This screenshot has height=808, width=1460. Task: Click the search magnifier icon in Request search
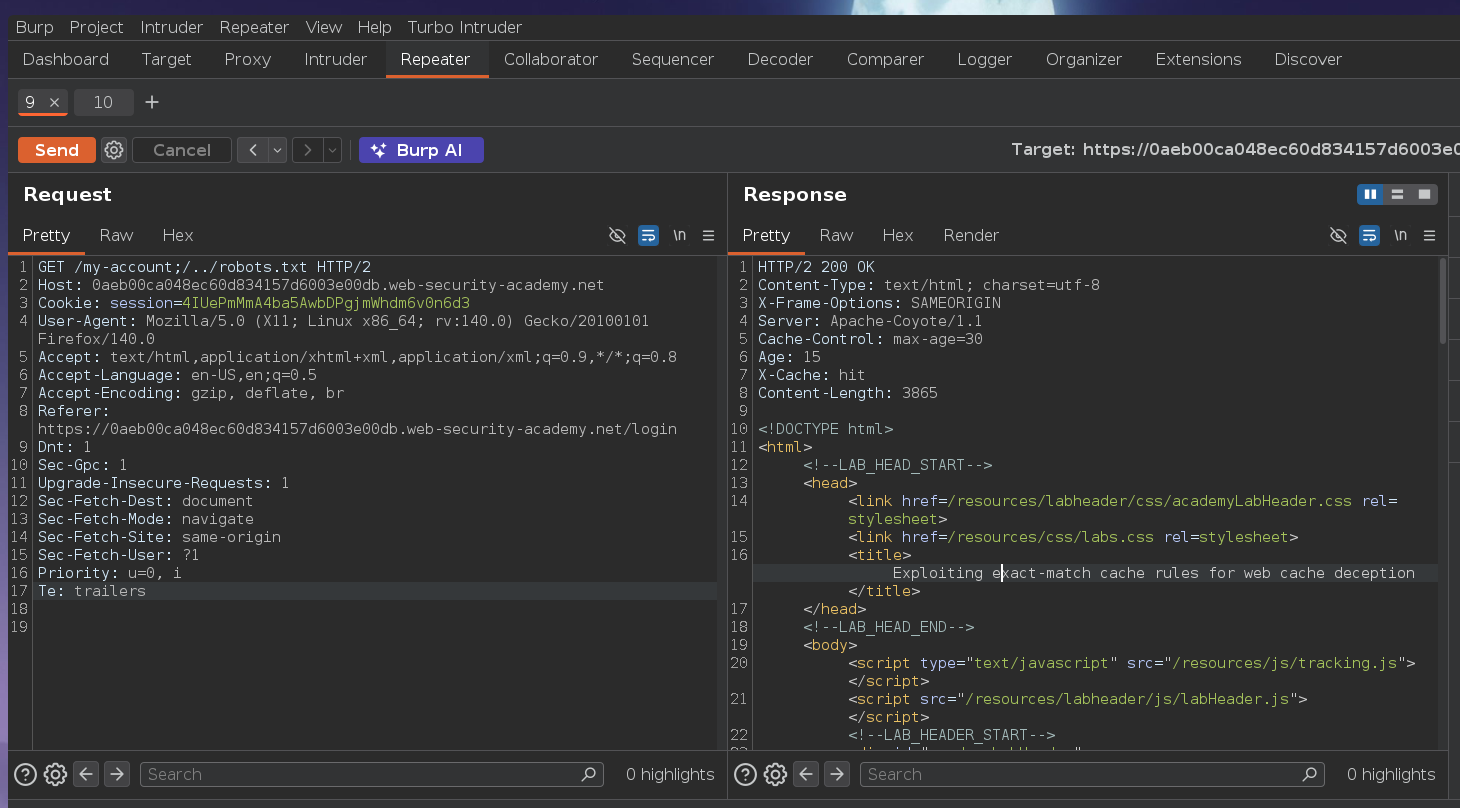coord(589,774)
